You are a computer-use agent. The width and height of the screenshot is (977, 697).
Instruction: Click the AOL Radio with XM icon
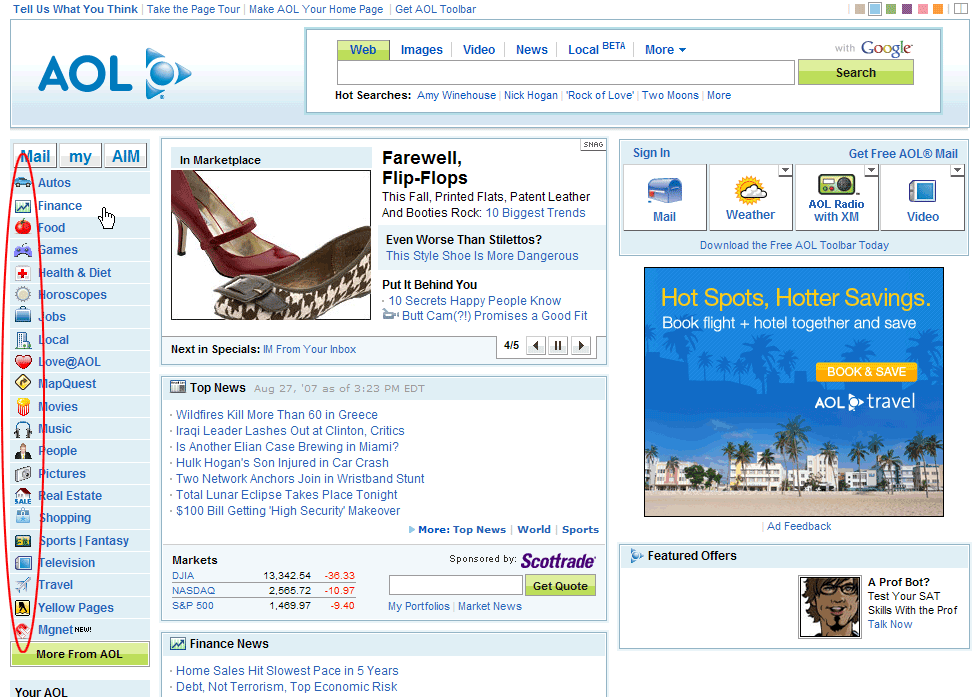837,185
